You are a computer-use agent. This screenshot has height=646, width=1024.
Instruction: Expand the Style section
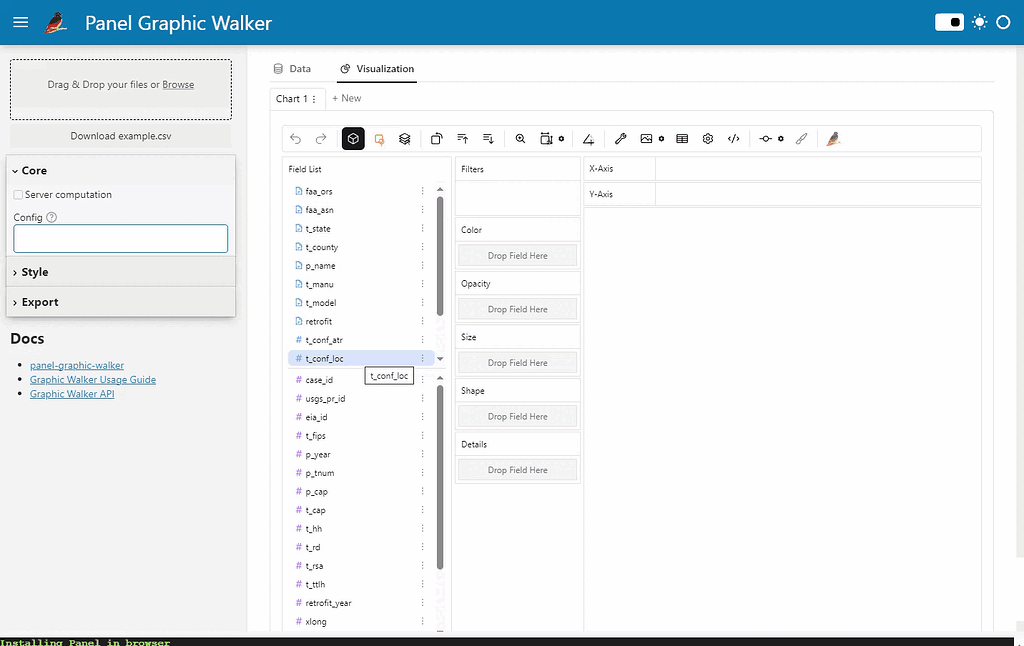click(x=34, y=272)
